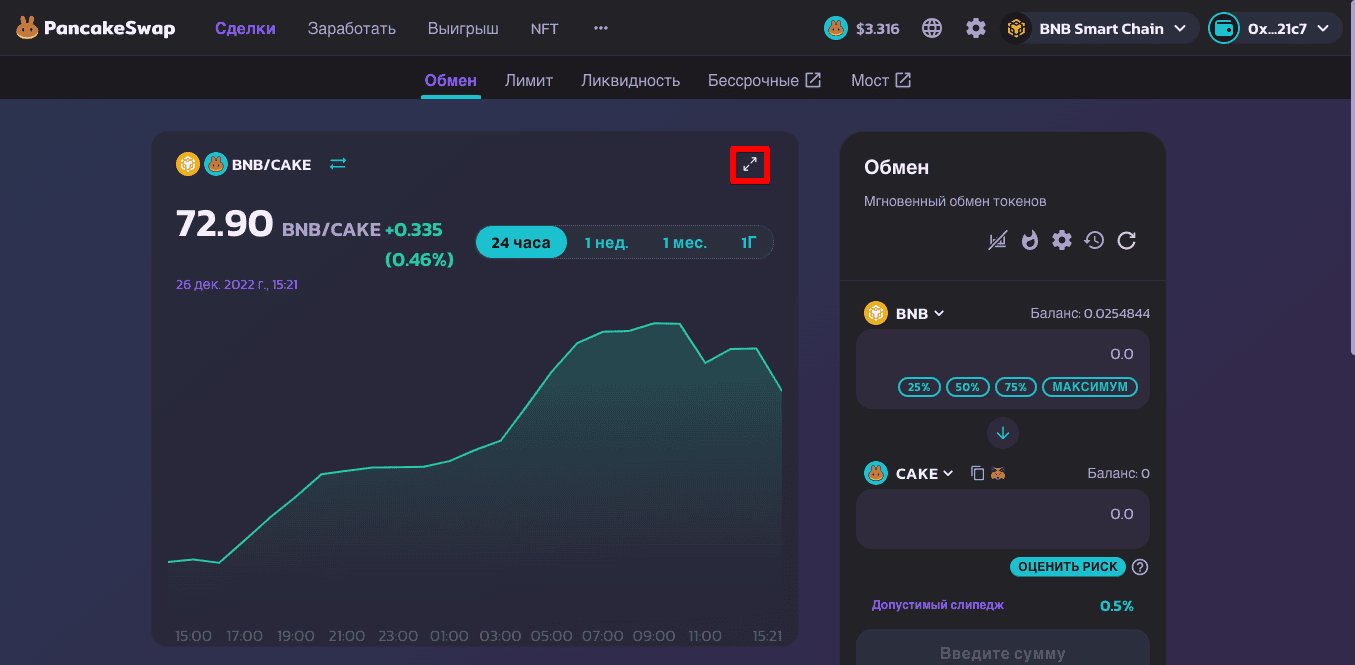Click the 09:00 axis label

[x=655, y=636]
